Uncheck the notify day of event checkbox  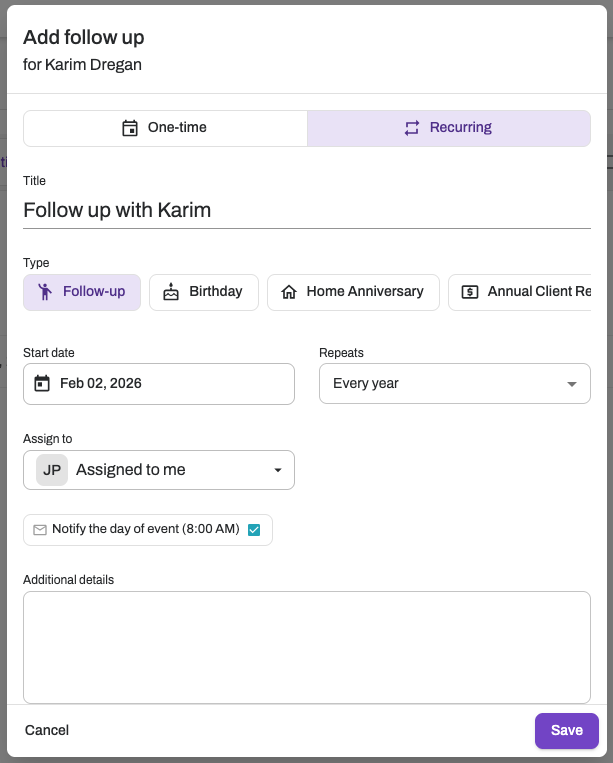click(254, 530)
